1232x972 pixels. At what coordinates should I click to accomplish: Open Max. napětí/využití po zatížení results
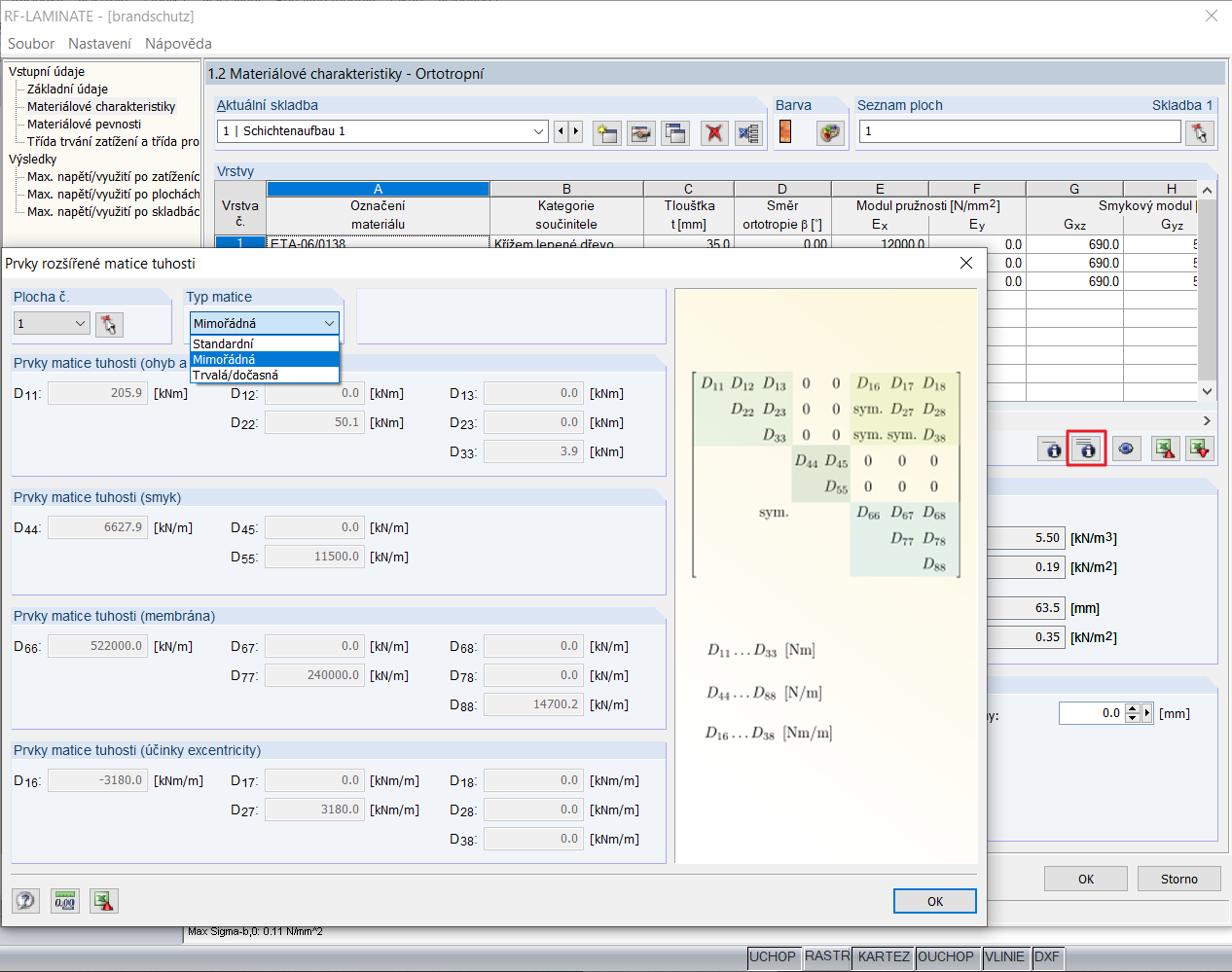[x=113, y=176]
